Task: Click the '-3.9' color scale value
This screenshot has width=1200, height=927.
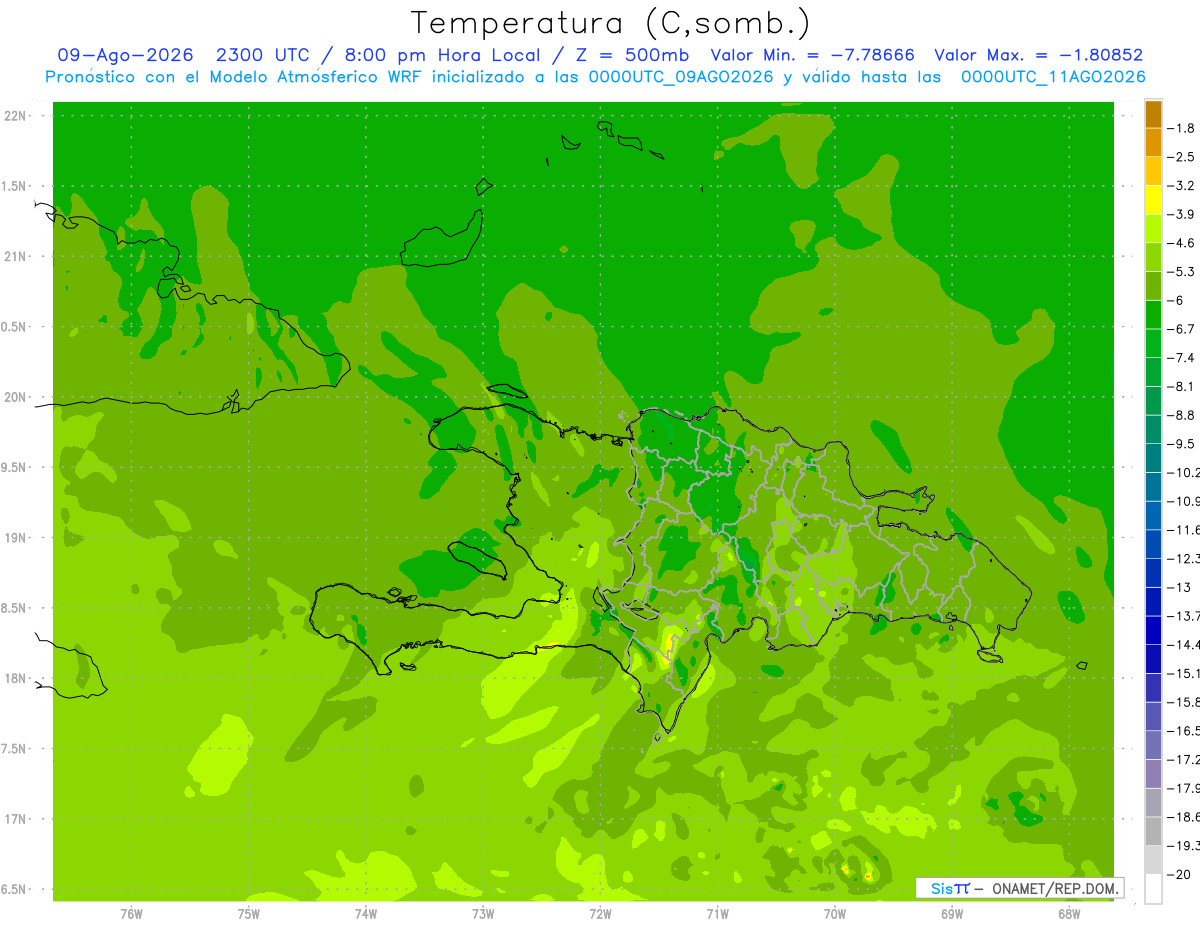Action: coord(1181,214)
